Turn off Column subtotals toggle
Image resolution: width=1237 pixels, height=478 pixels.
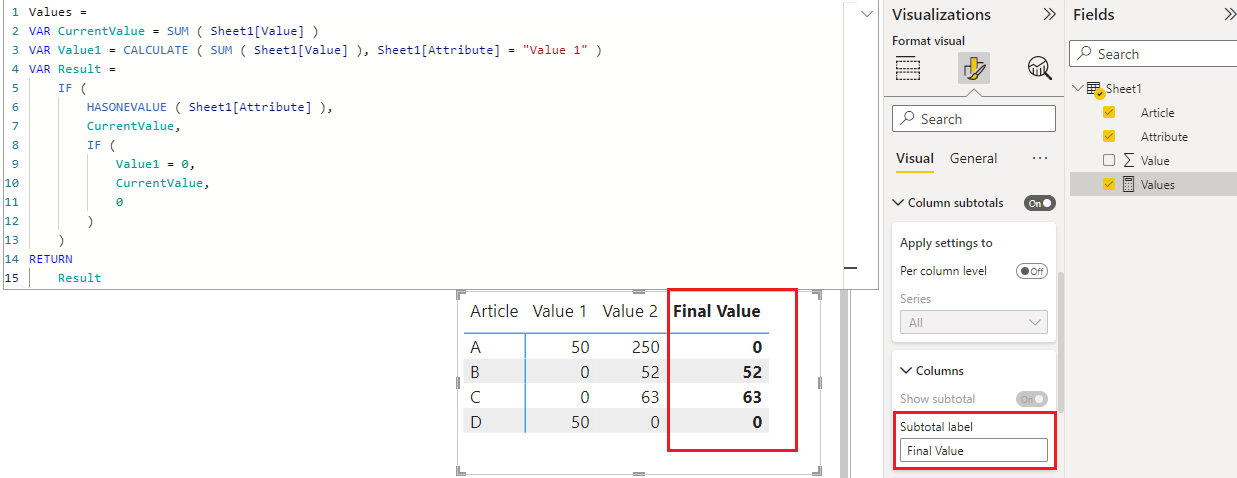(x=1040, y=203)
